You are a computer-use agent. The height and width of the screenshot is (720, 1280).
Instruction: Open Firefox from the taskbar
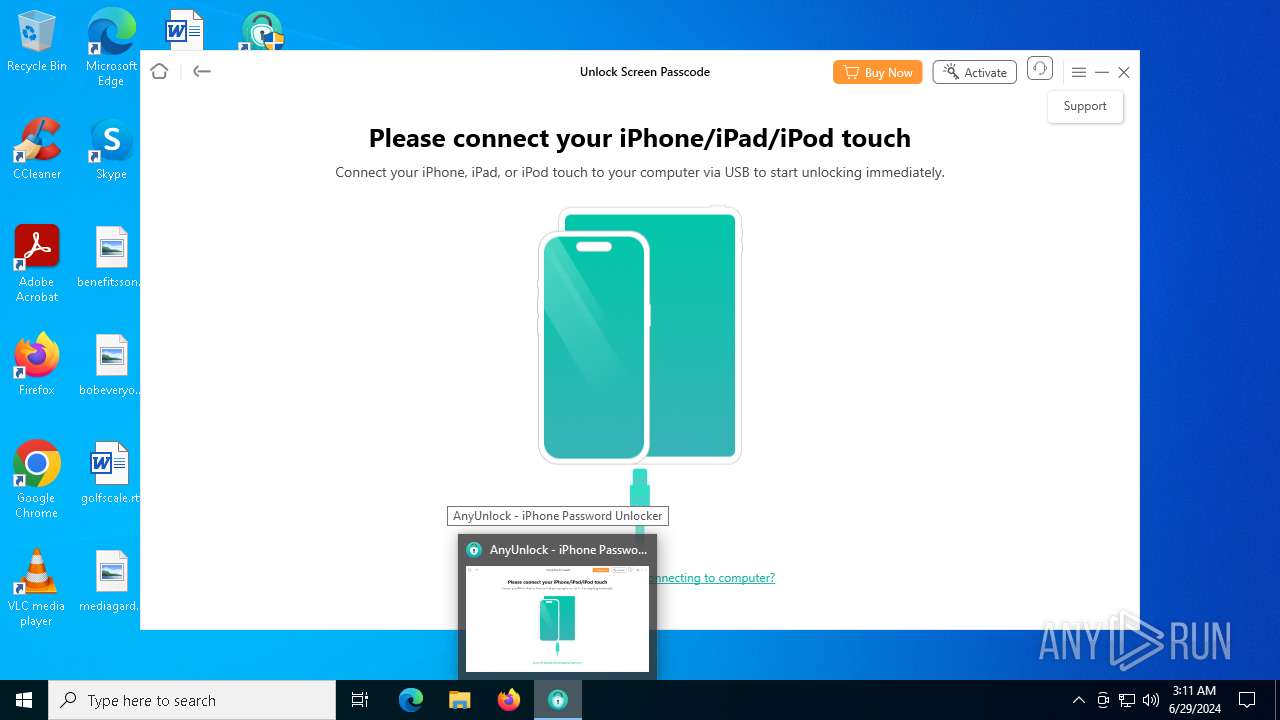[509, 700]
